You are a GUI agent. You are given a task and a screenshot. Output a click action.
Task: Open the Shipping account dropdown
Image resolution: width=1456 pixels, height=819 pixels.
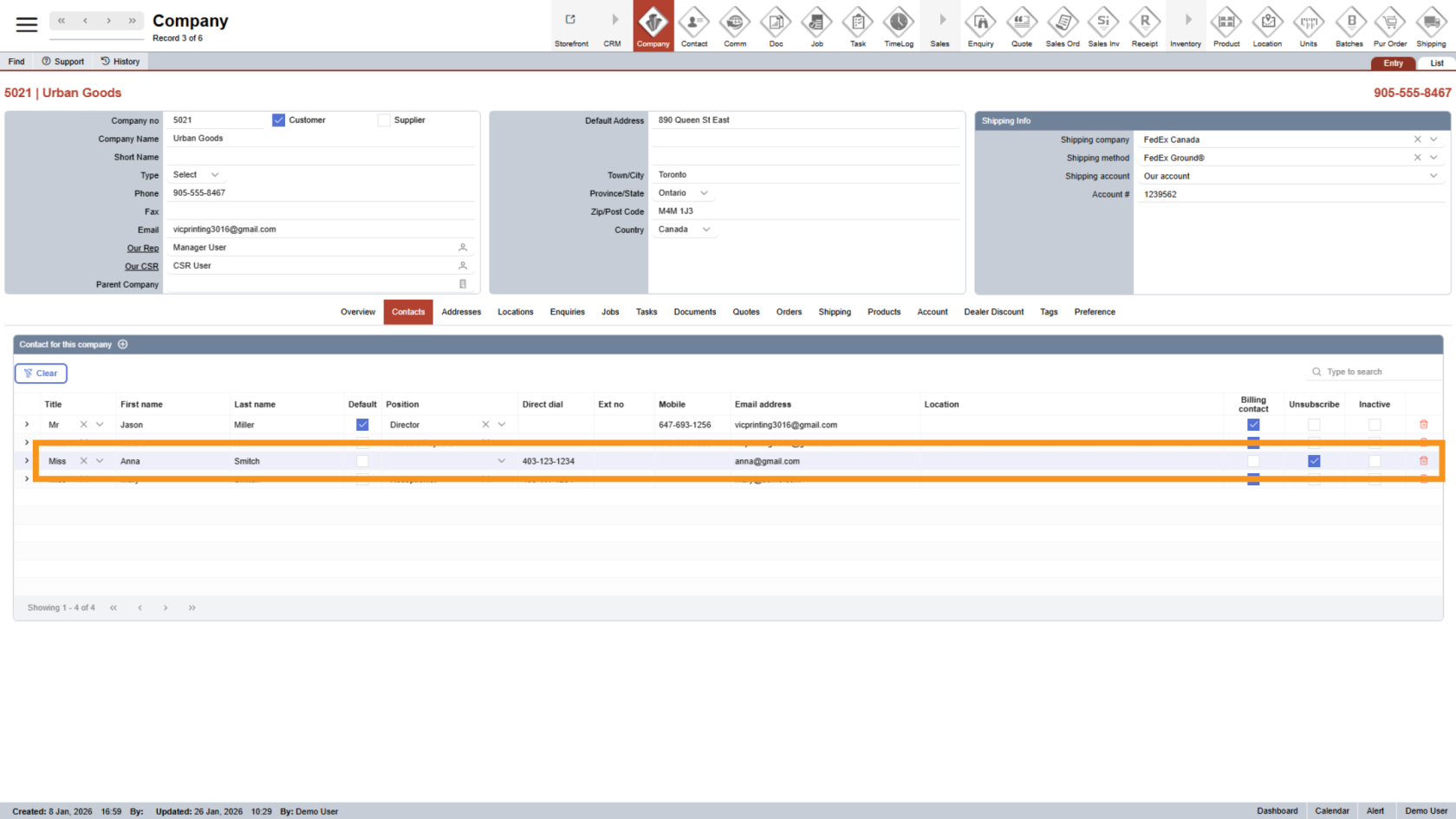coord(1433,176)
